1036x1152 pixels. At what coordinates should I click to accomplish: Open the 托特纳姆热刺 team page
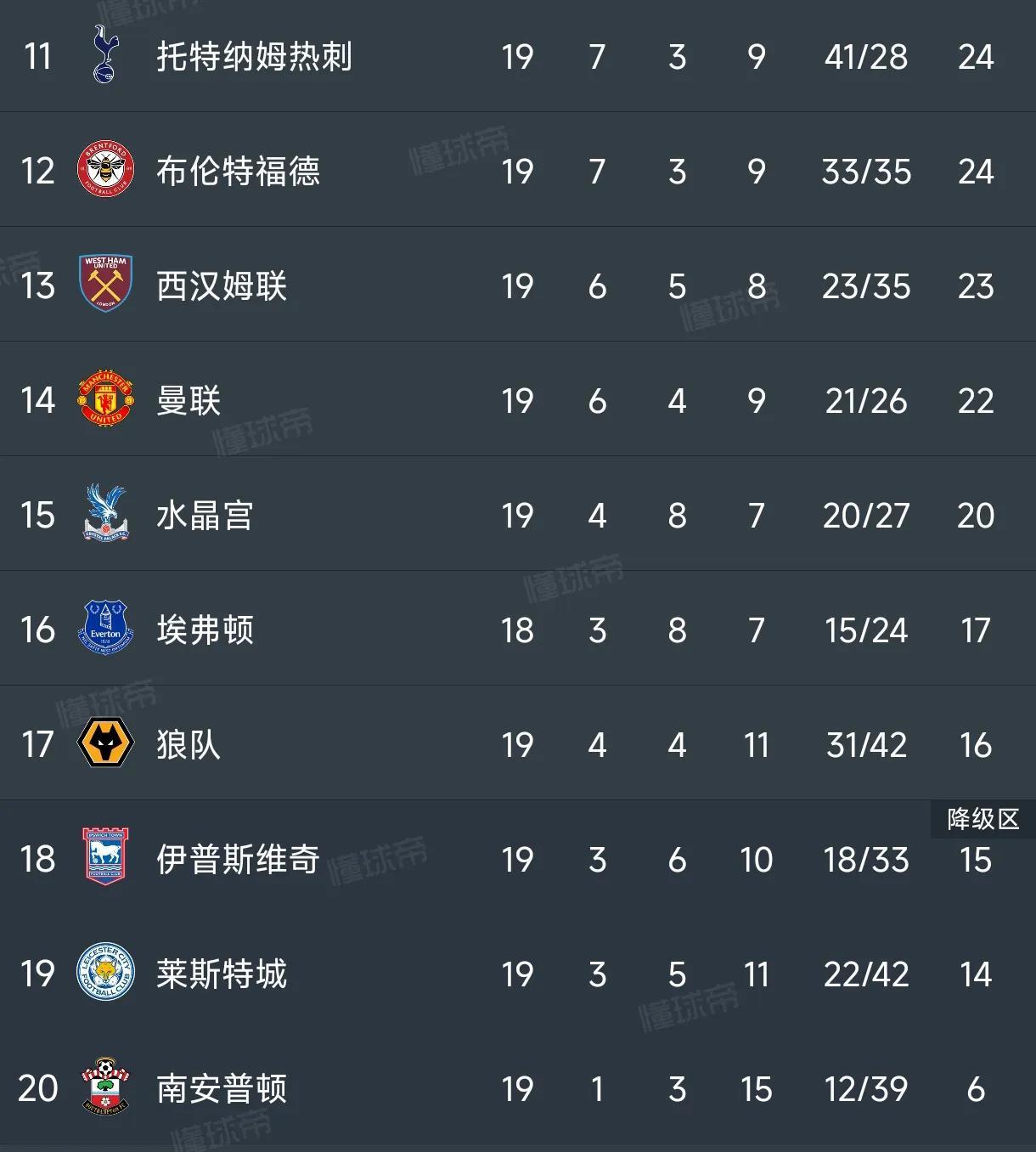255,56
